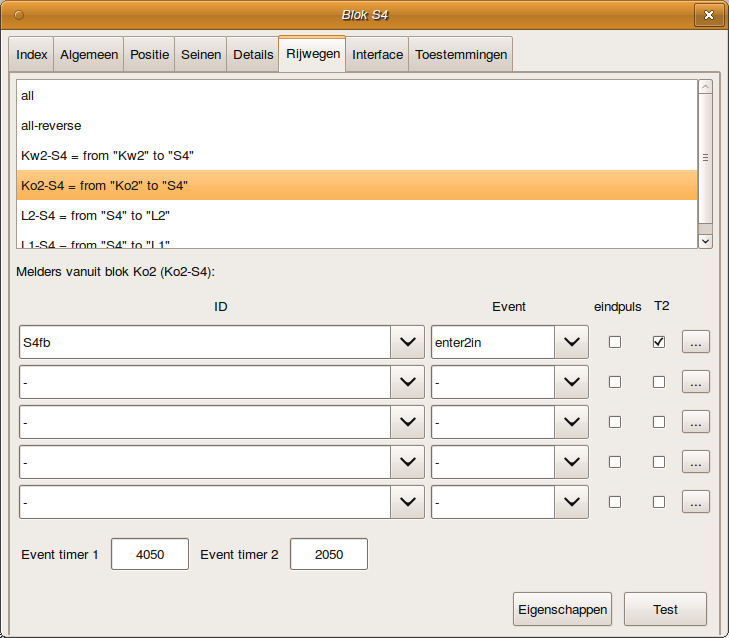Open the ID dropdown in the third row
The image size is (729, 638).
pos(406,422)
